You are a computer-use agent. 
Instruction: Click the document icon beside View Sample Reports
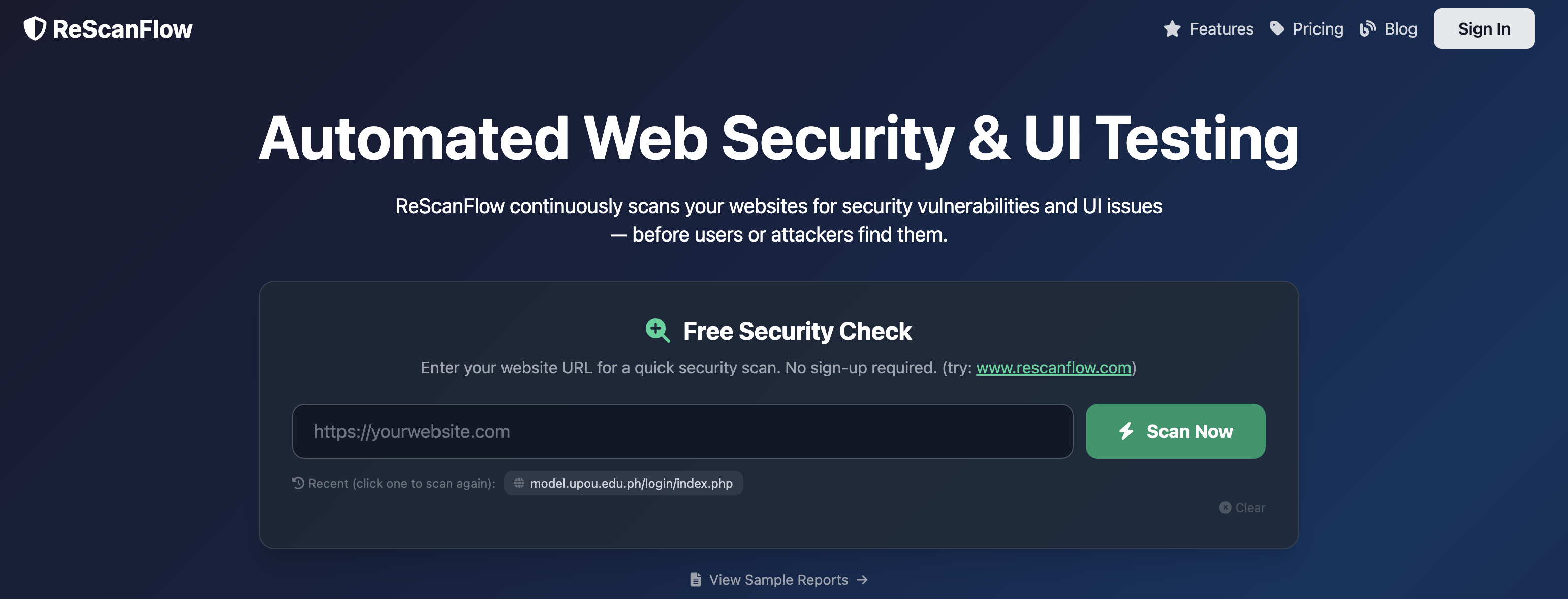click(x=695, y=580)
